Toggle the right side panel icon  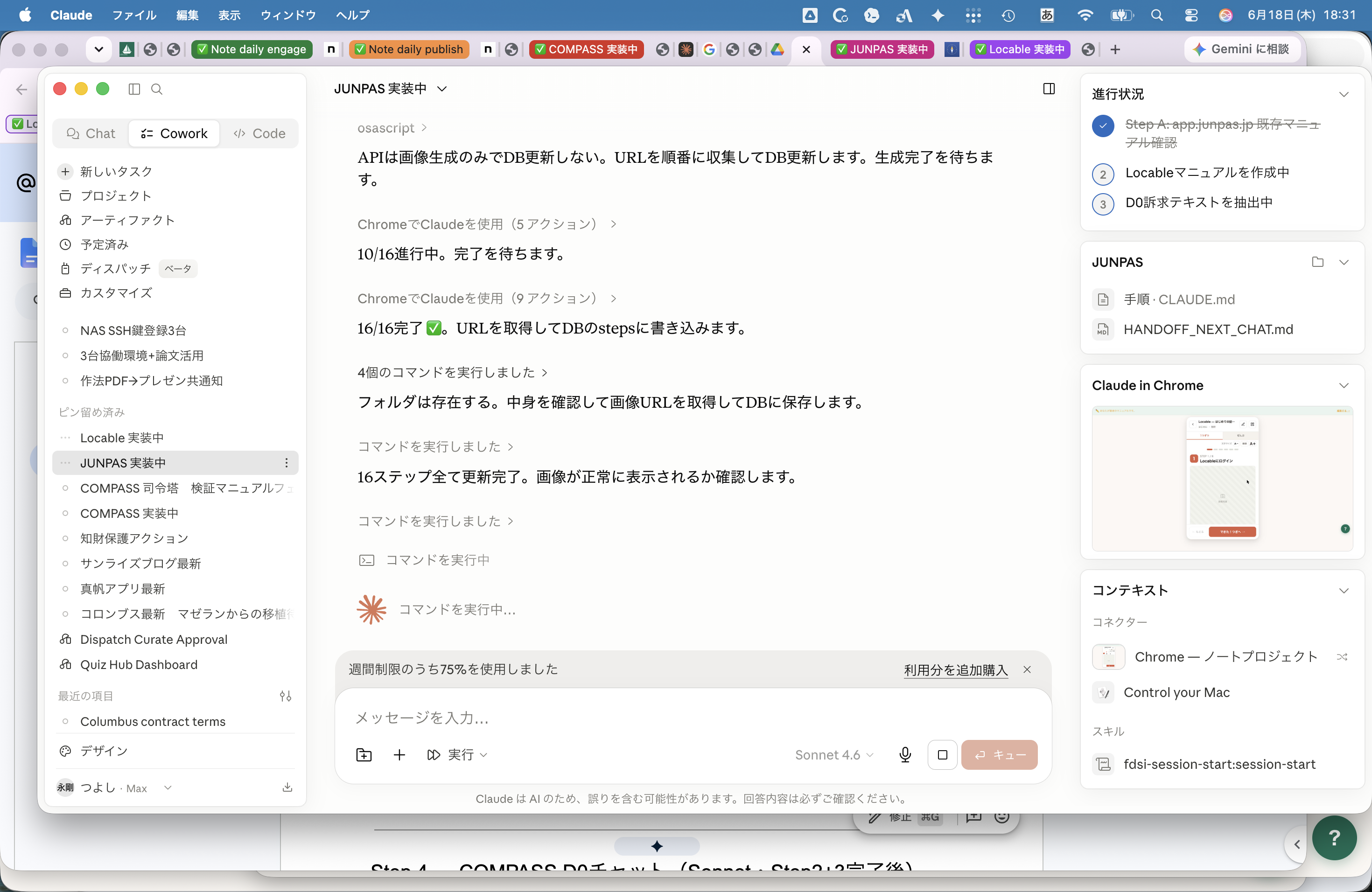(1049, 89)
